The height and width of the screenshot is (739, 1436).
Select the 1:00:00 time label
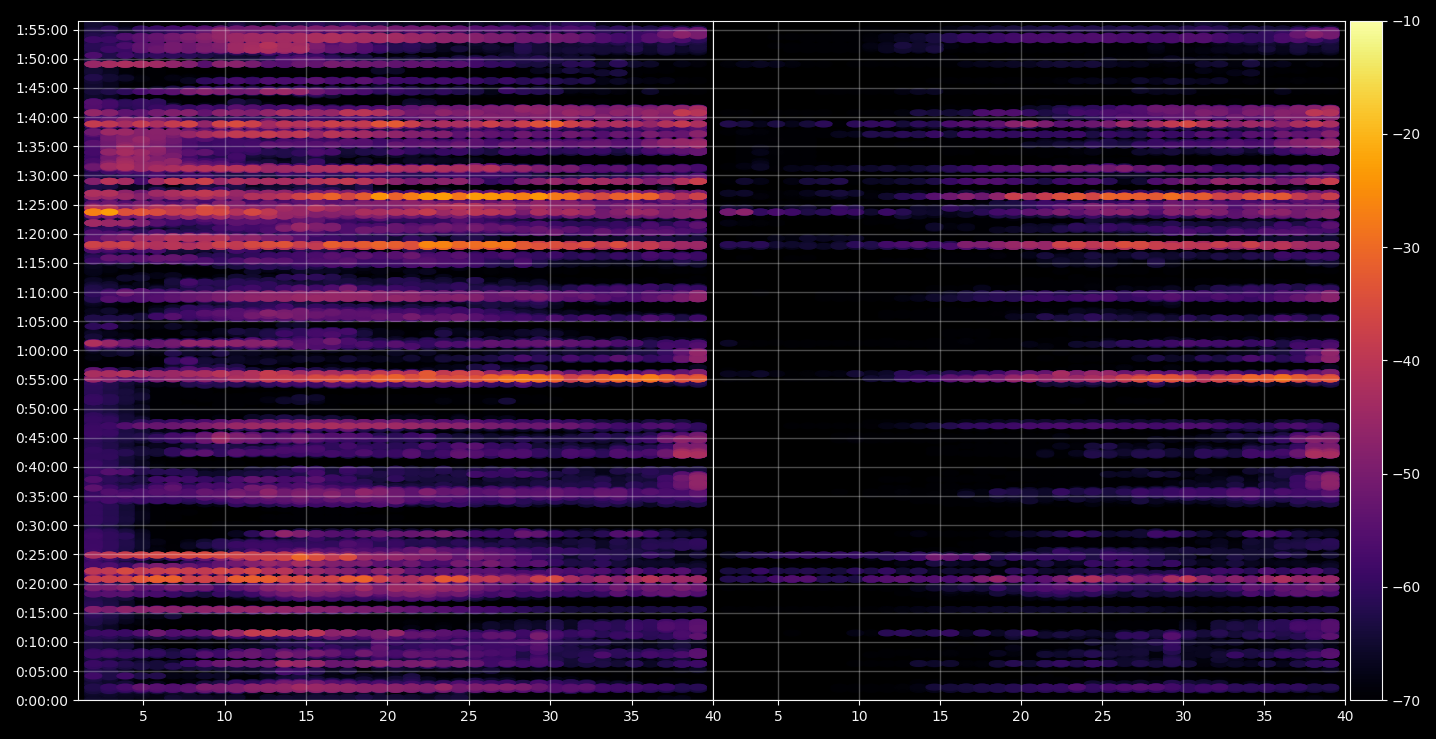[42, 350]
